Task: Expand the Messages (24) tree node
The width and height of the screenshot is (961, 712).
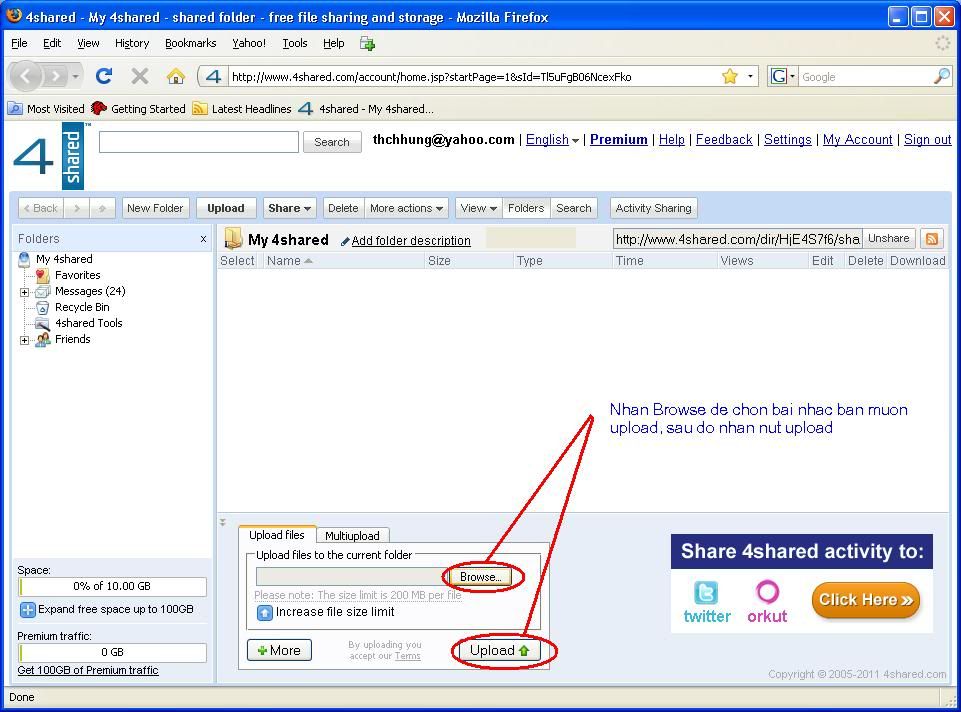Action: (x=25, y=292)
